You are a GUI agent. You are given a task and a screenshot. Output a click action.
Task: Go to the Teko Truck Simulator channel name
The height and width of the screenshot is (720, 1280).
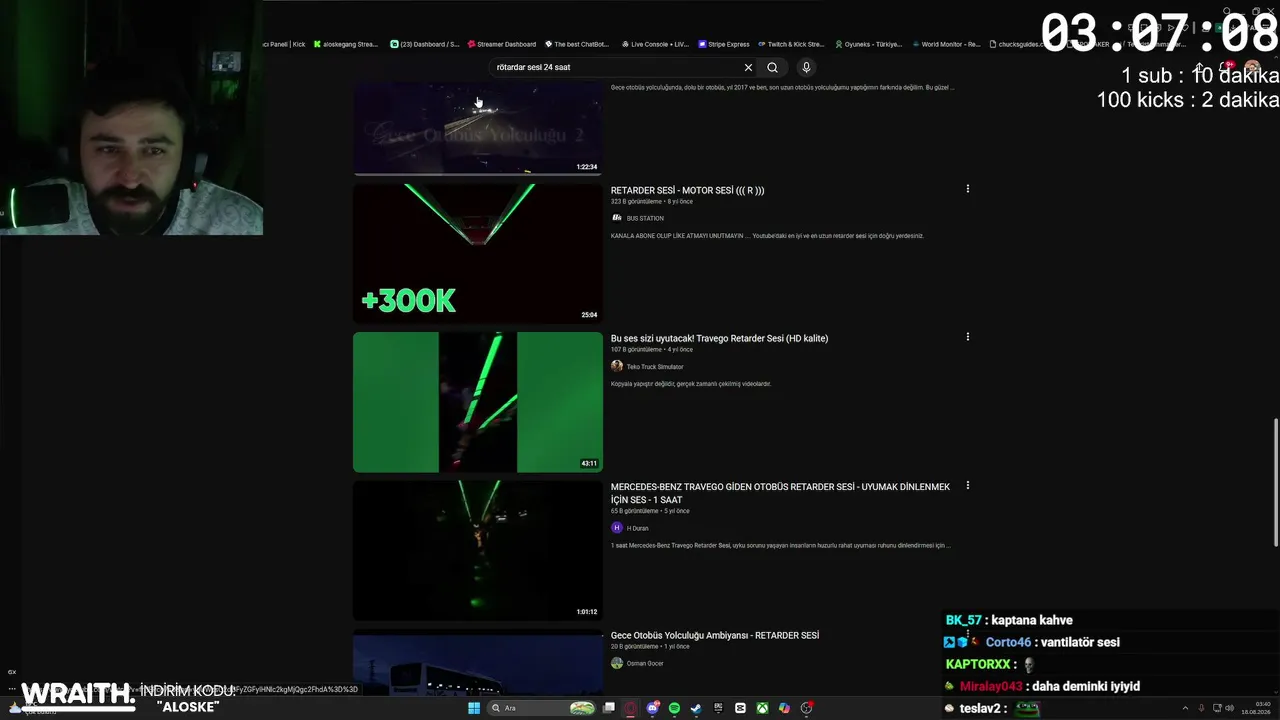[655, 367]
